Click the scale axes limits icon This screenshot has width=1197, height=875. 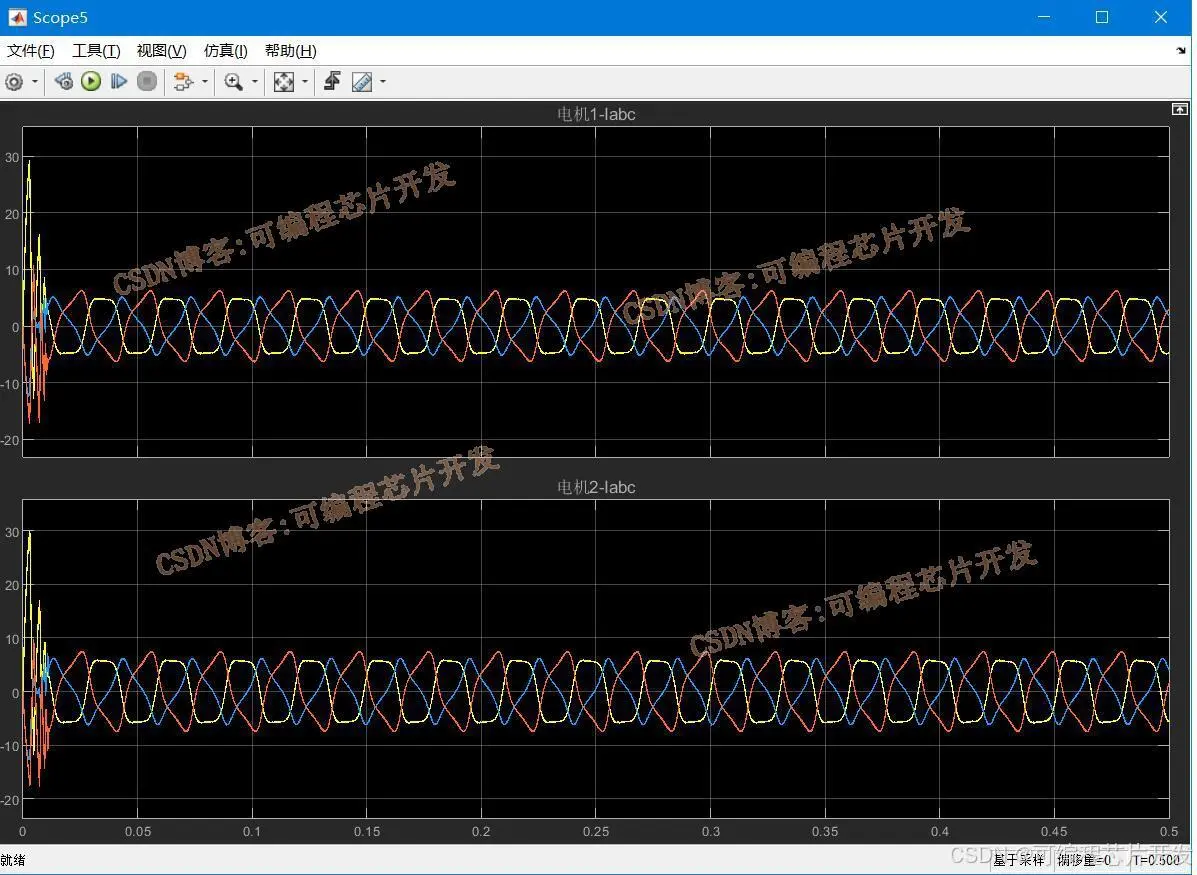(x=284, y=82)
